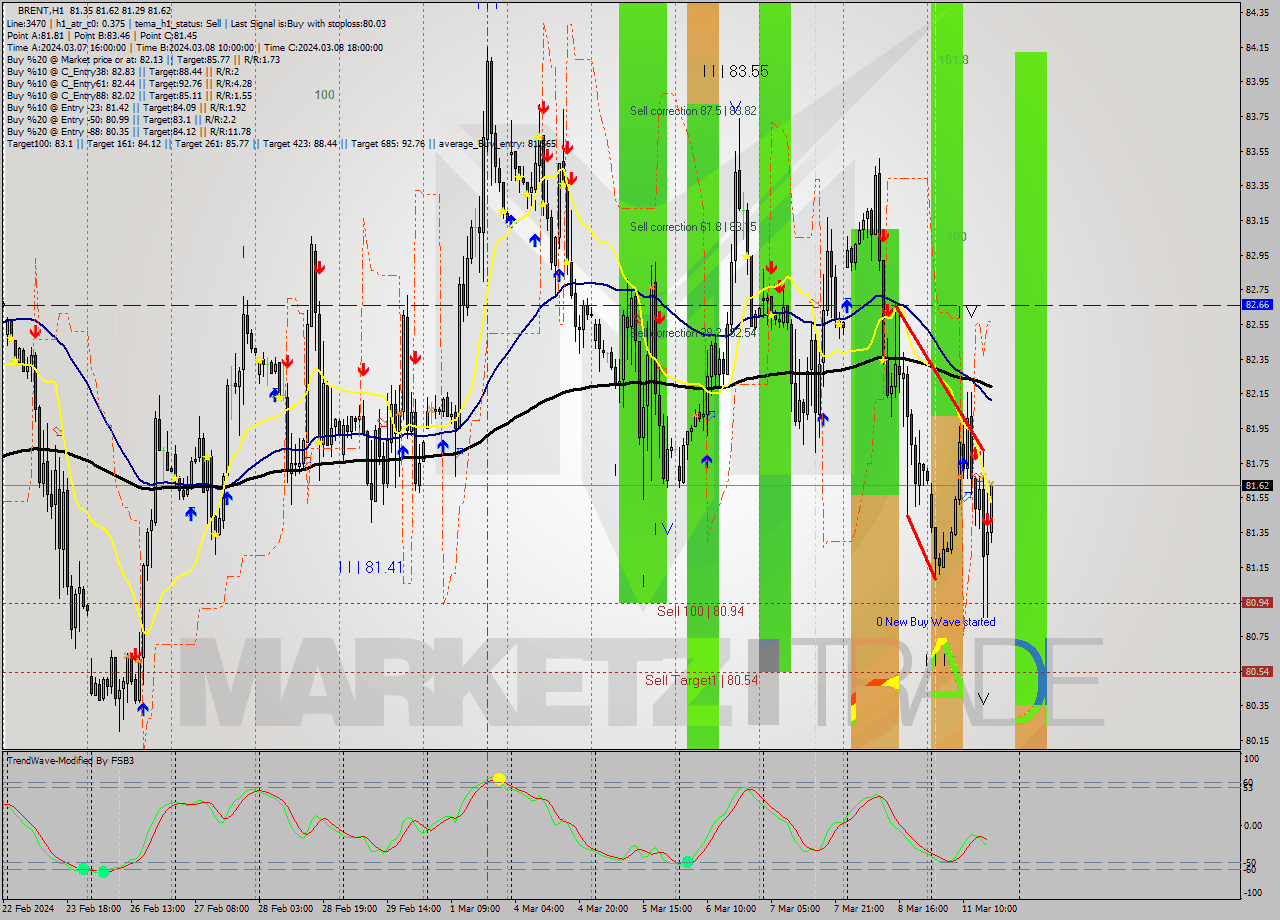The width and height of the screenshot is (1280, 920).
Task: Click the 'TrendWave-Modified By FSB3' indicator title
Action: pyautogui.click(x=70, y=761)
